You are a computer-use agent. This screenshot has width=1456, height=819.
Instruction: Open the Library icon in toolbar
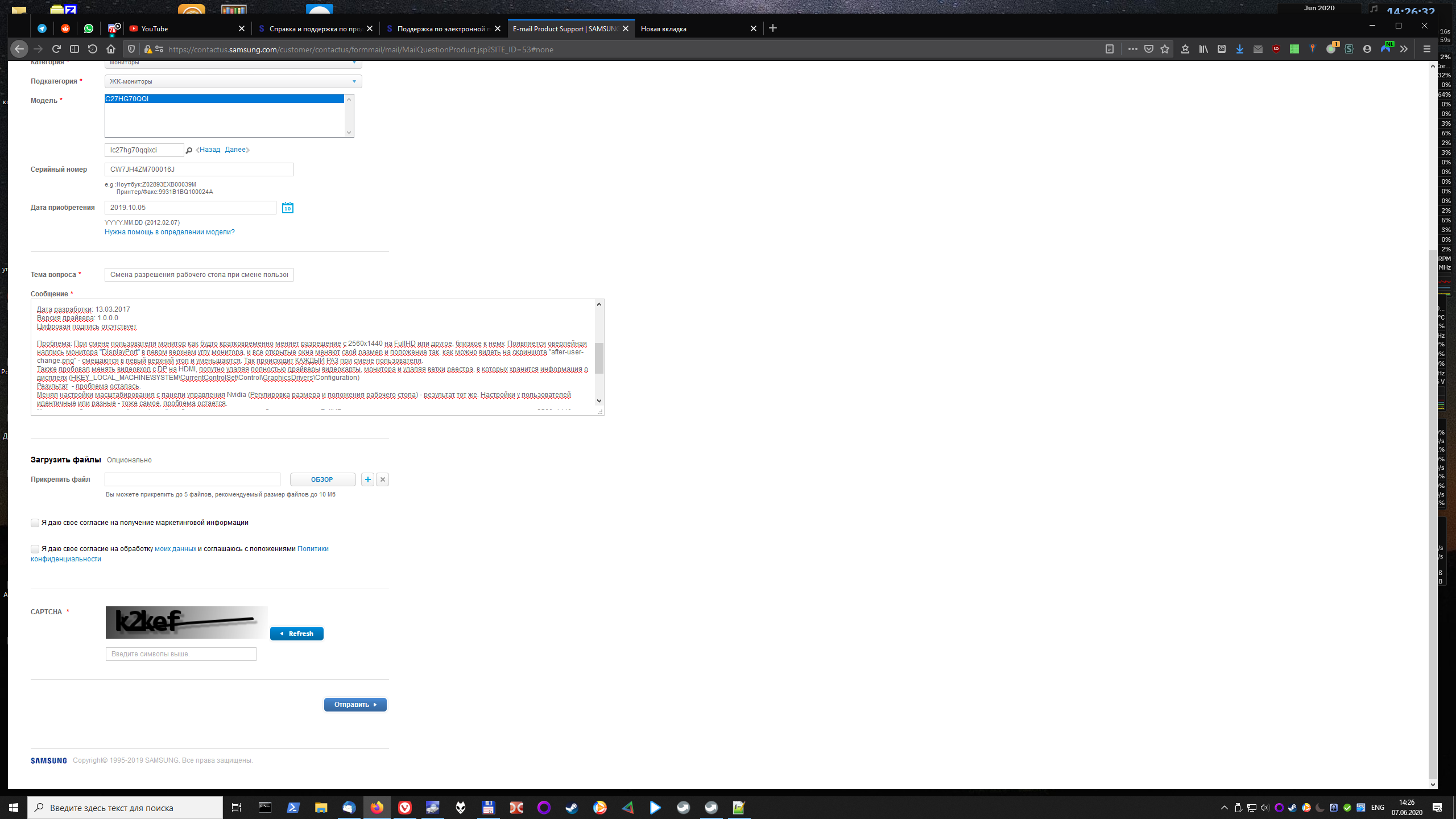1203,49
